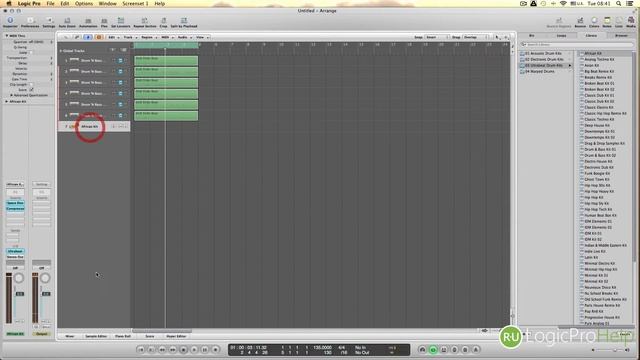Toggle the green Cycle mode button
The image size is (640, 360).
click(433, 350)
